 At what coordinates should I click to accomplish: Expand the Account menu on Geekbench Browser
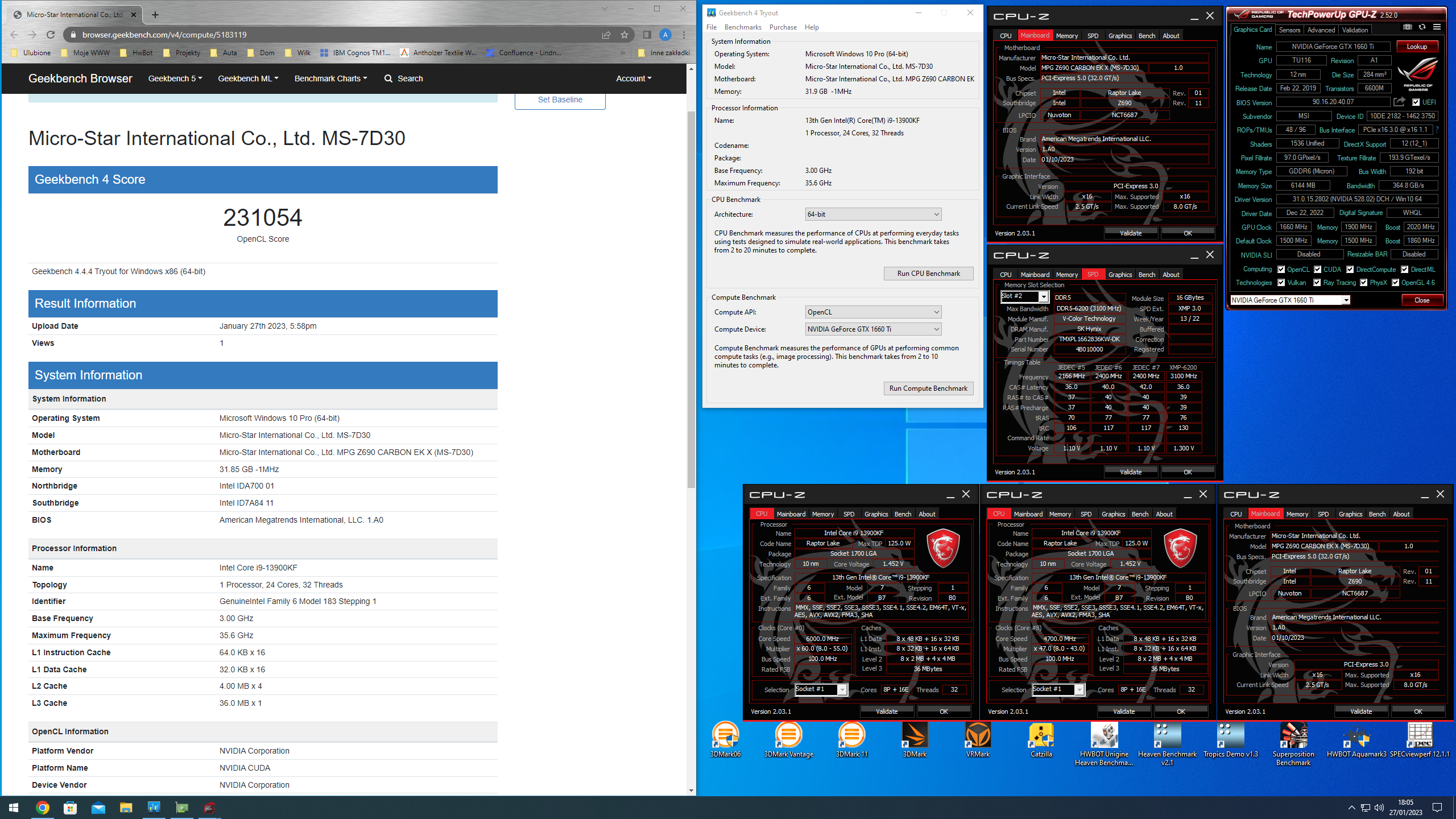634,78
